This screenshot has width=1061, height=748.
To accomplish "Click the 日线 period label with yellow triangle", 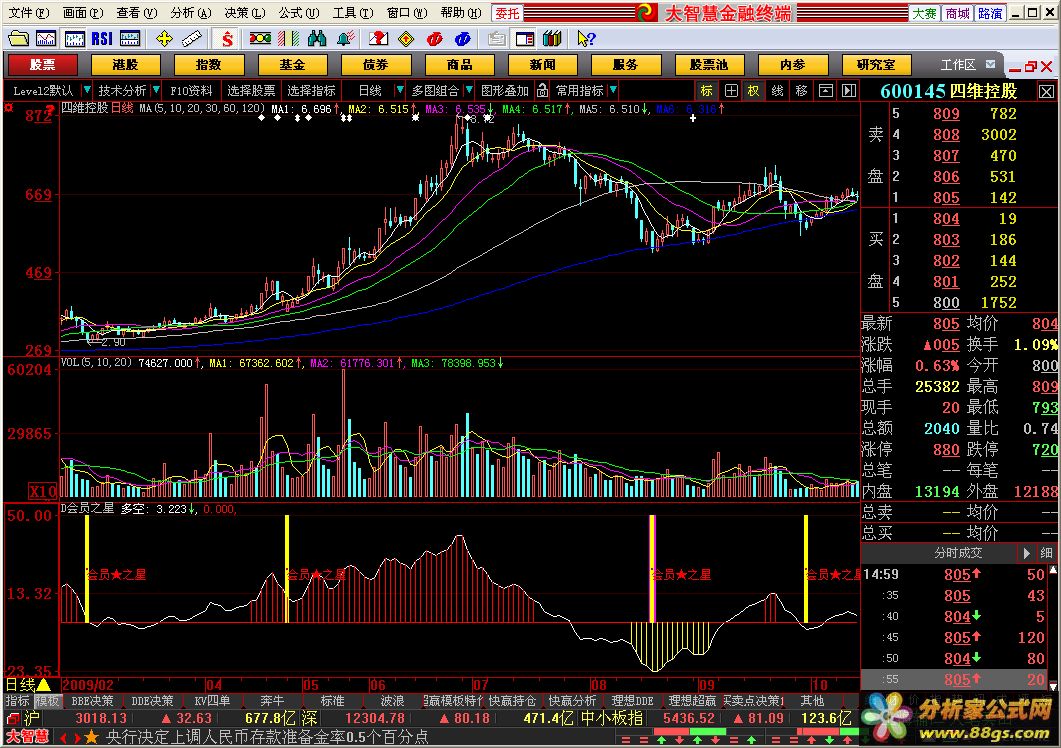I will 28,684.
